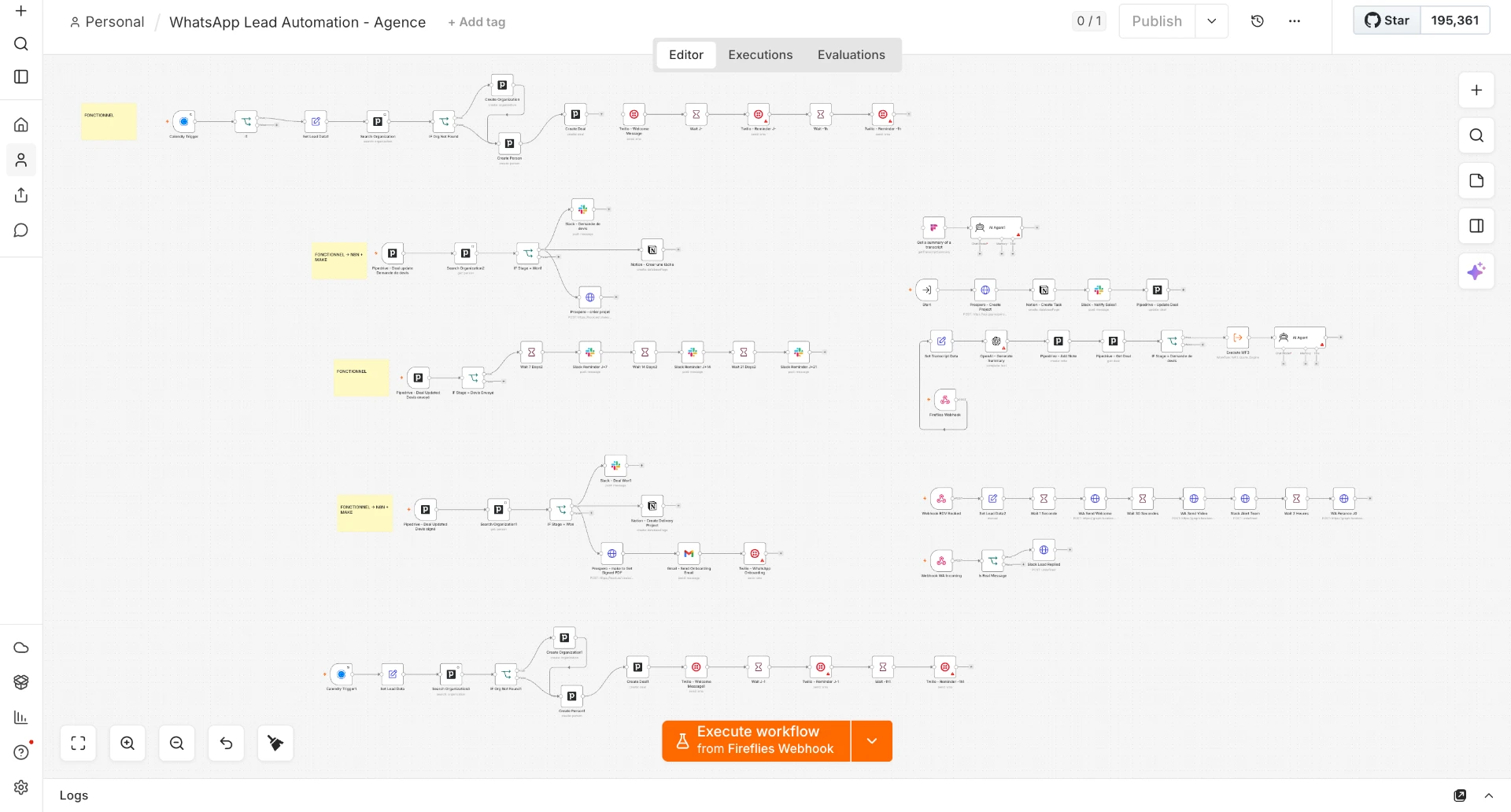
Task: Click the Add tag link
Action: tap(477, 22)
